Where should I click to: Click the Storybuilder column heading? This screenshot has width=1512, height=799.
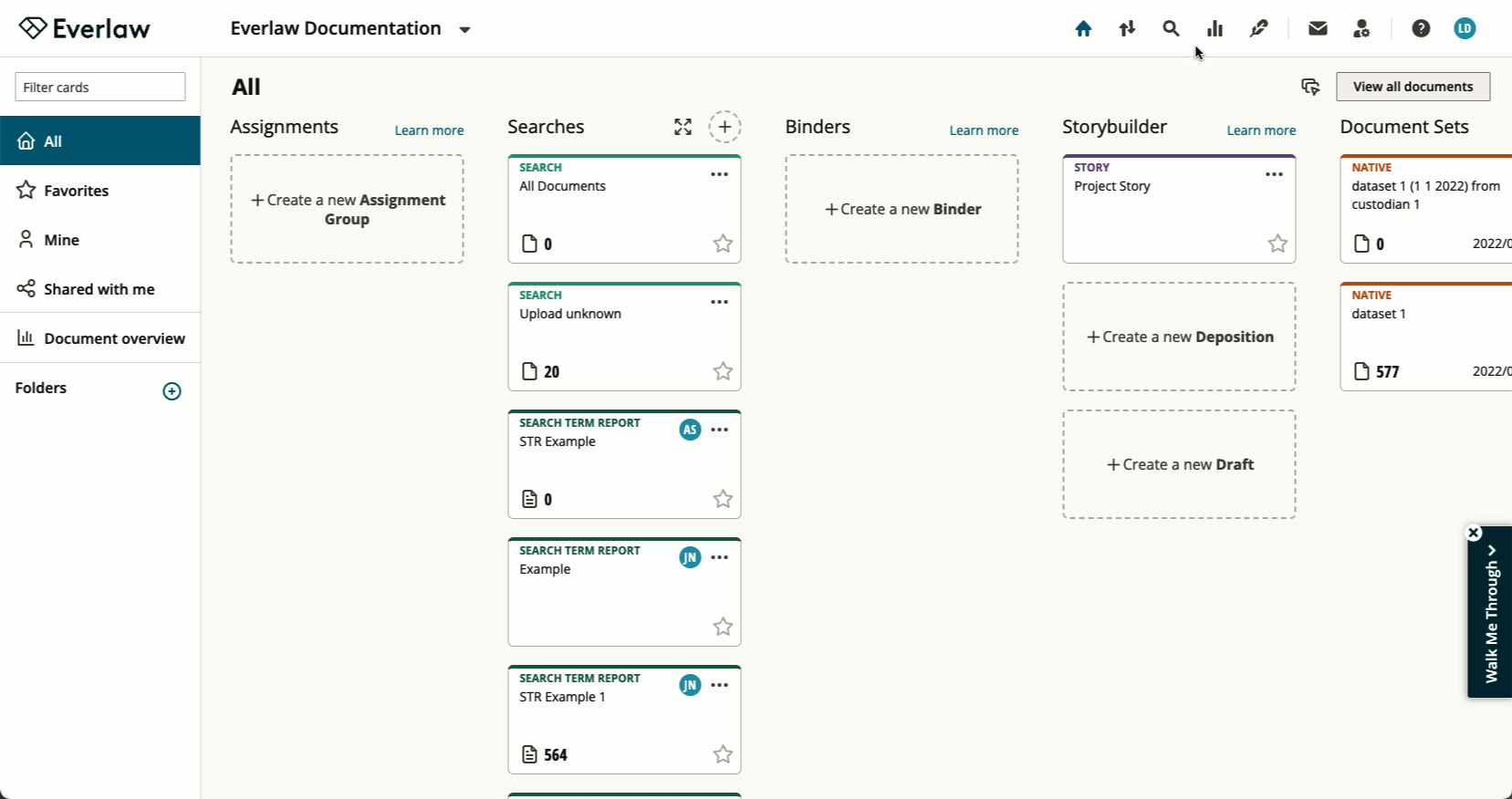click(1114, 127)
